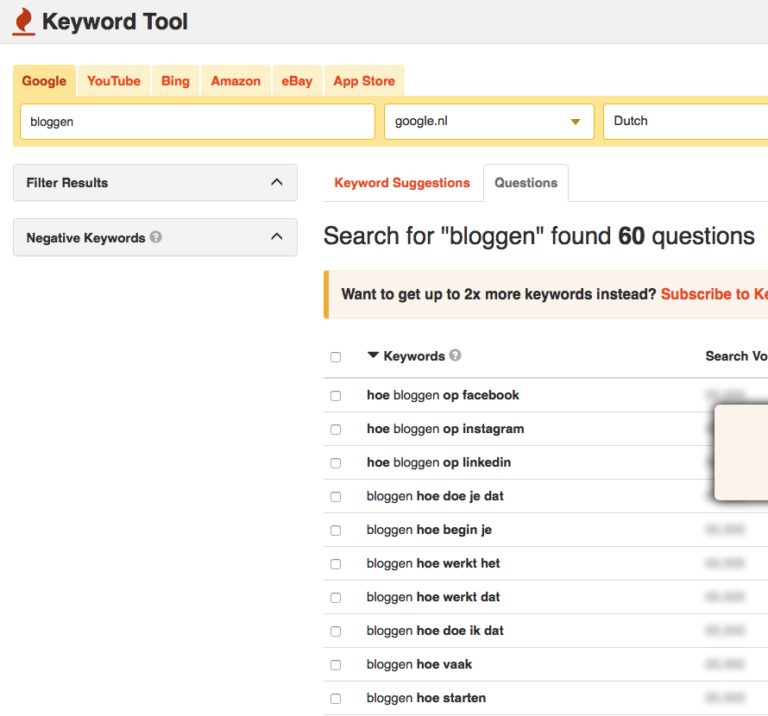Open the Keyword Suggestions tab
Screen dimensions: 768x716
pyautogui.click(x=402, y=183)
